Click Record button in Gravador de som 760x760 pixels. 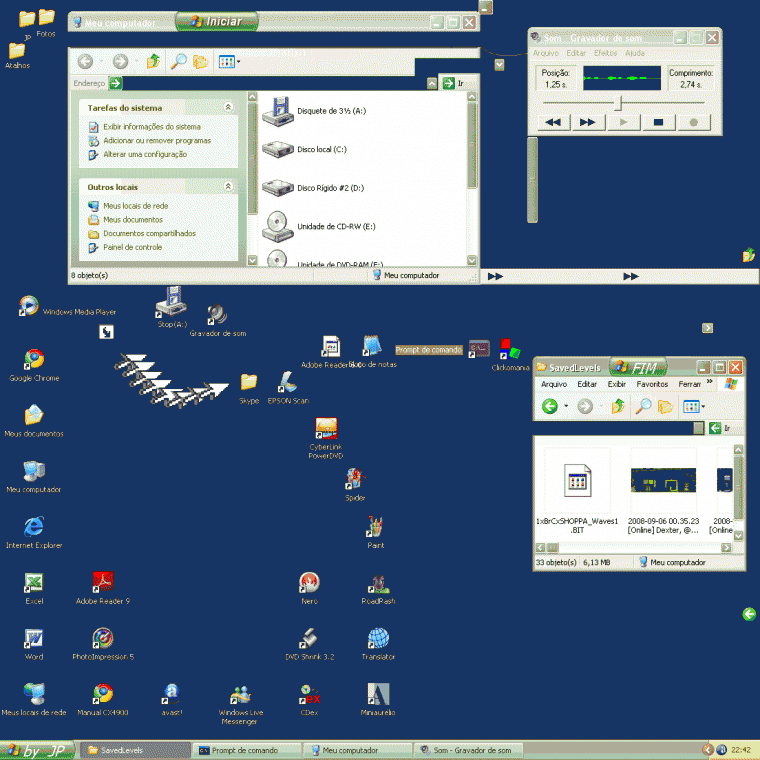click(694, 122)
